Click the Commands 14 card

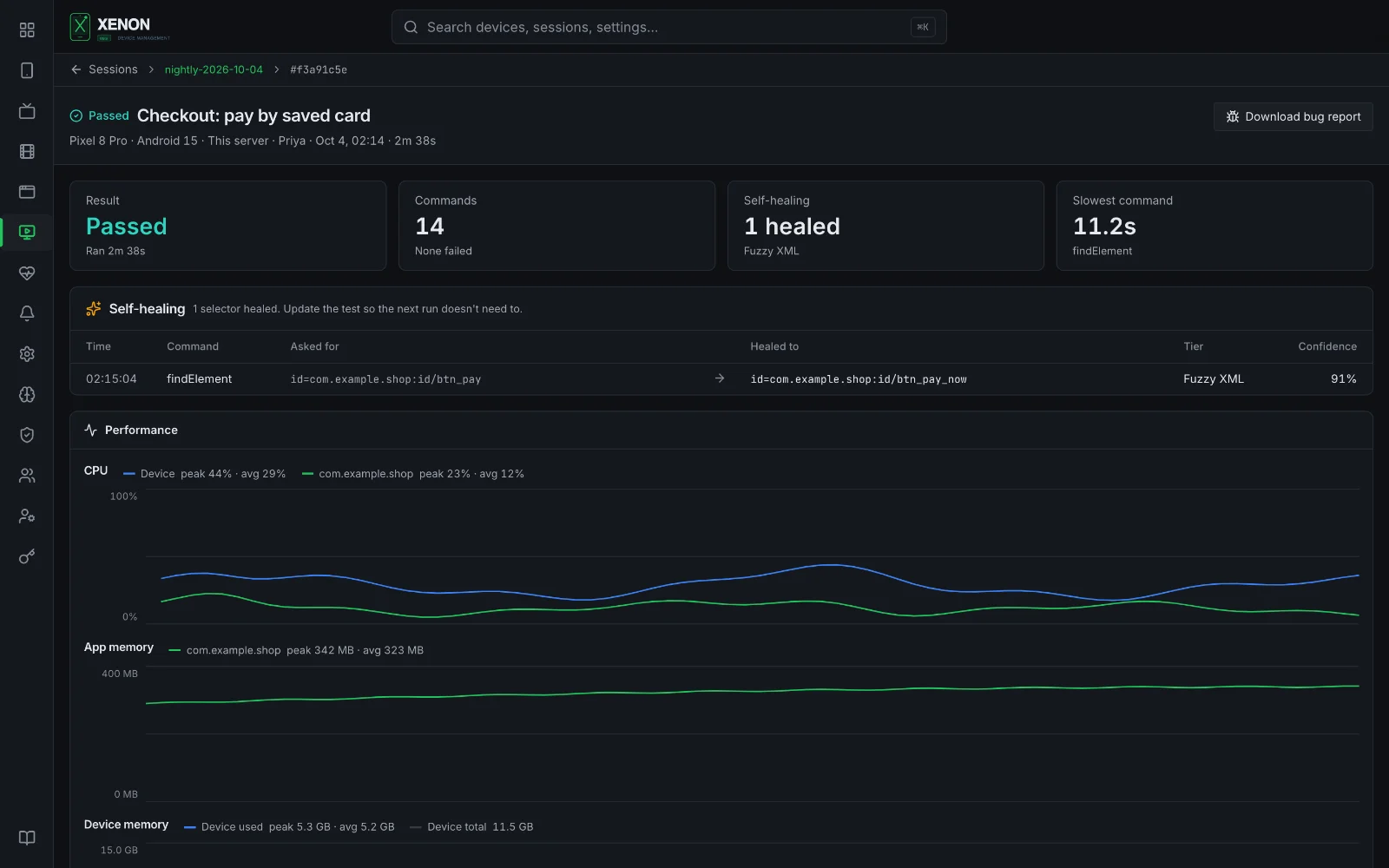click(556, 226)
